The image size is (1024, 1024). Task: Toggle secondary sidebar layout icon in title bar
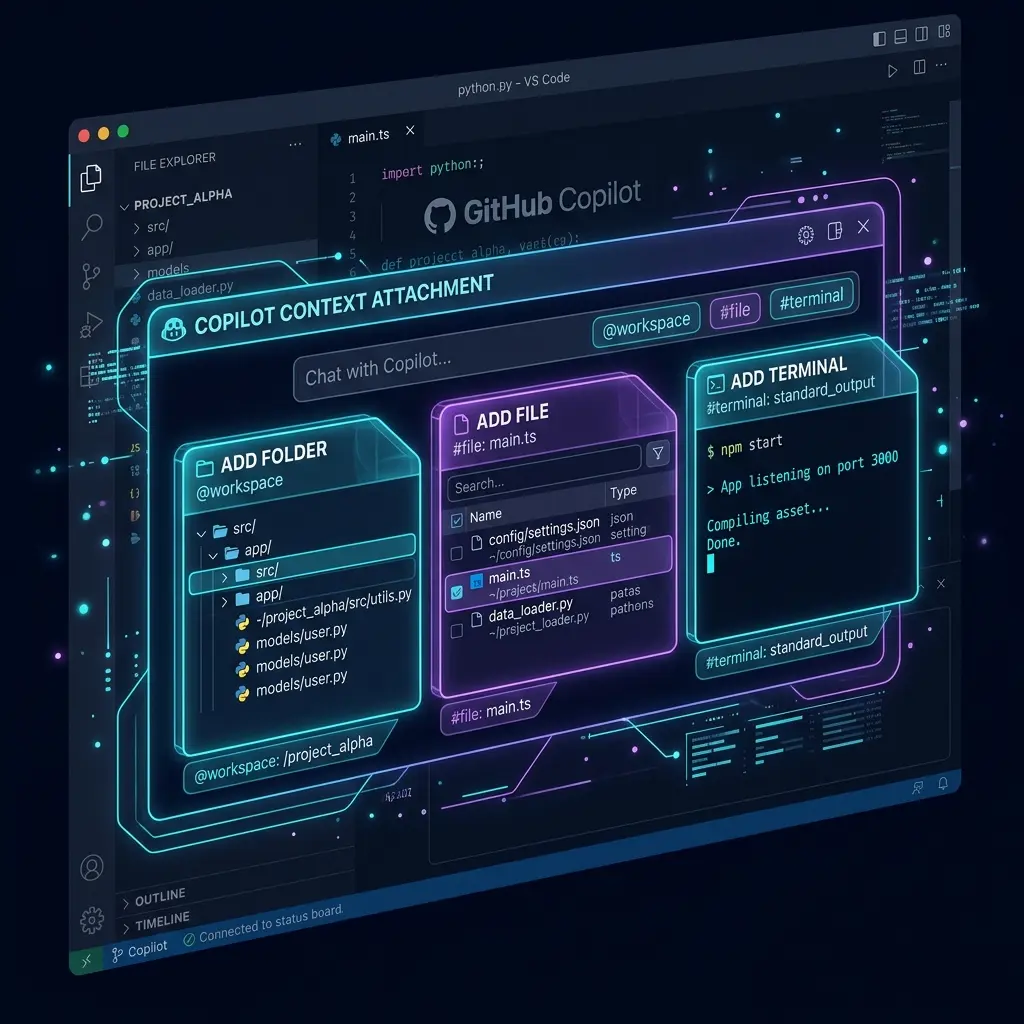(x=921, y=34)
